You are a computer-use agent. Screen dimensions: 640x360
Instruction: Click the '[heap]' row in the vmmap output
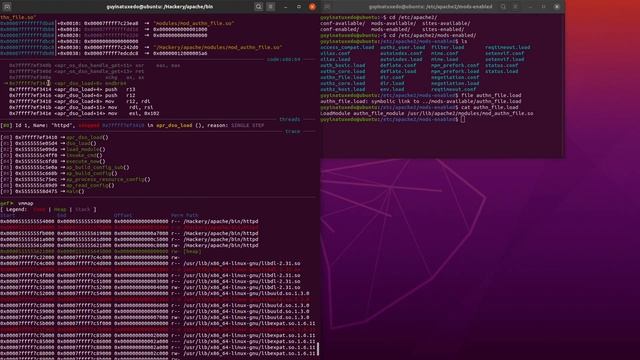tap(100, 251)
